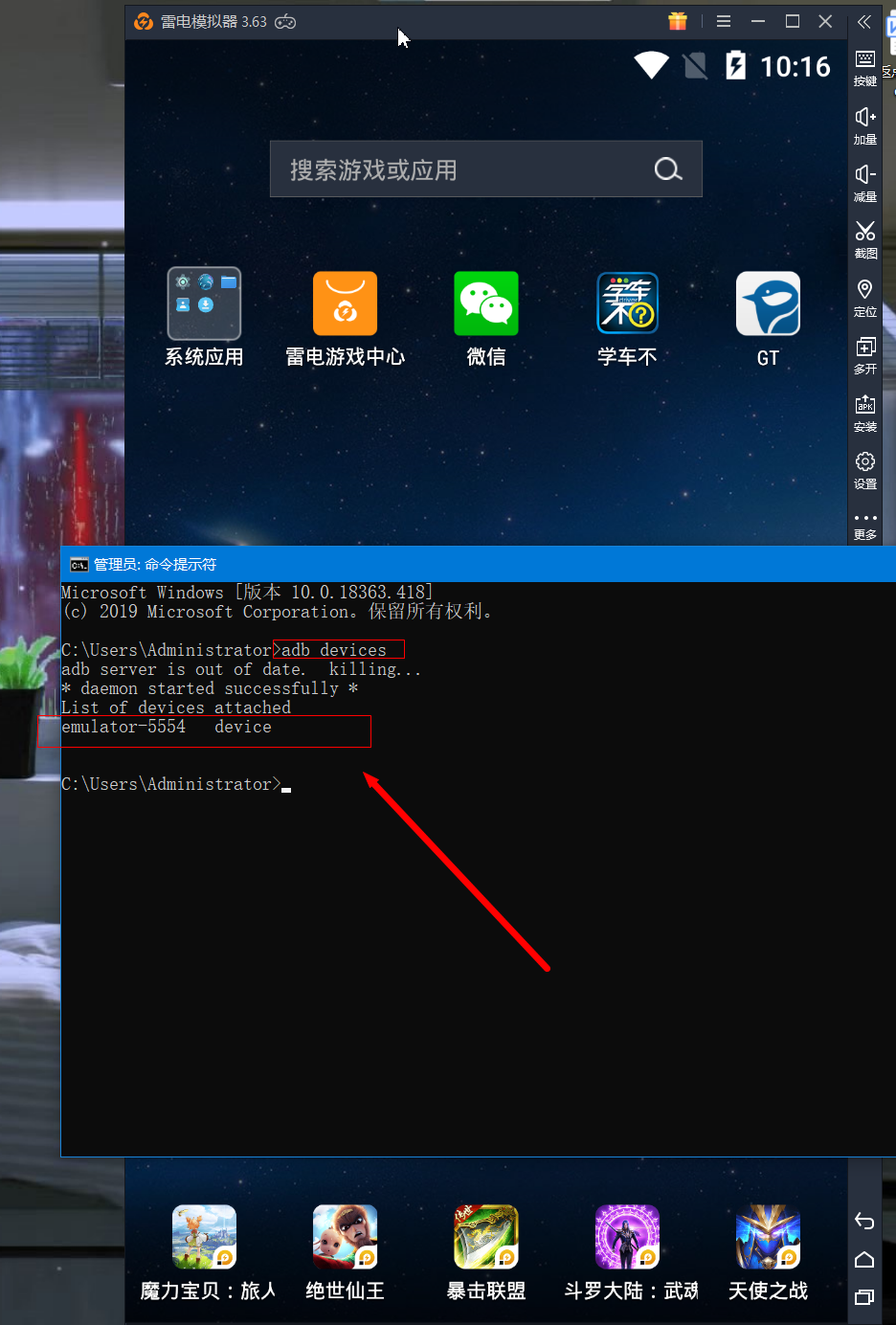This screenshot has width=896, height=1325.
Task: Click the Android home icon
Action: pos(864,1259)
